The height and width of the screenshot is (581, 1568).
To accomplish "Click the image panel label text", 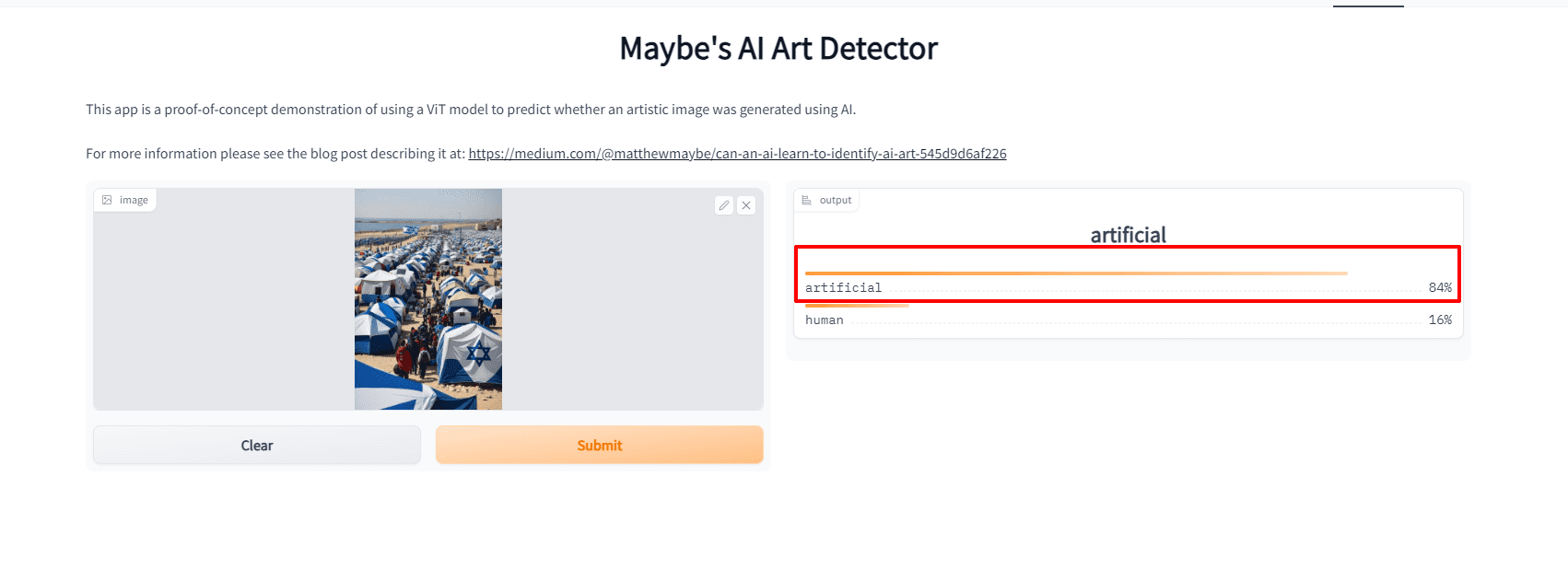I will click(134, 200).
